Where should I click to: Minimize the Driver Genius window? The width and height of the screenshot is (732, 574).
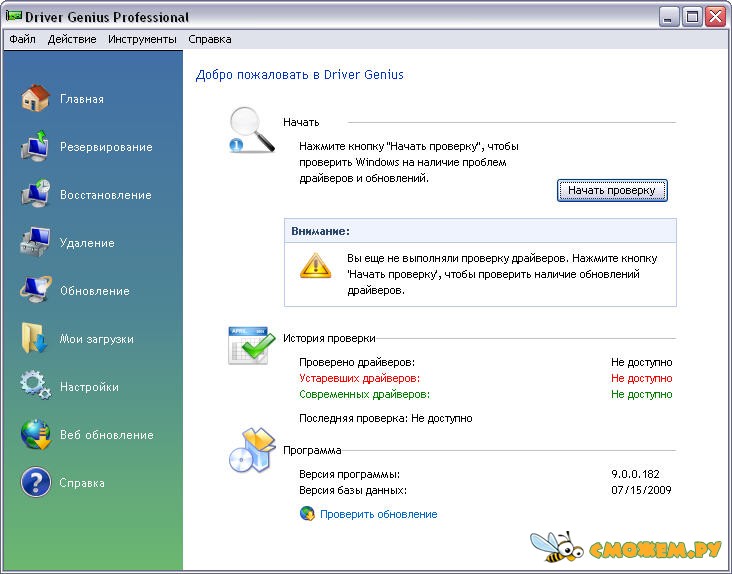(x=668, y=17)
